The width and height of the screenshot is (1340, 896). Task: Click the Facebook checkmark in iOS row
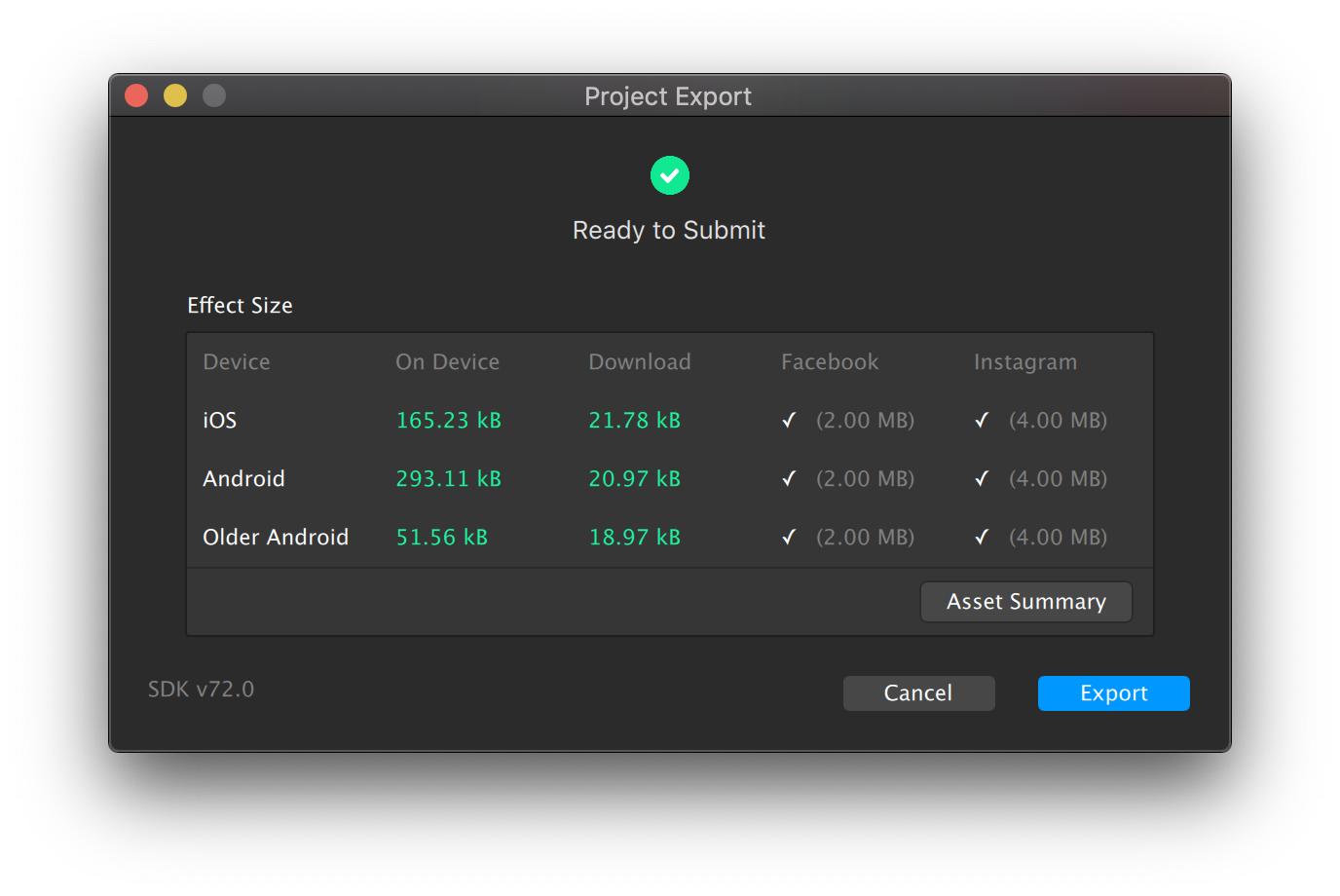click(789, 420)
